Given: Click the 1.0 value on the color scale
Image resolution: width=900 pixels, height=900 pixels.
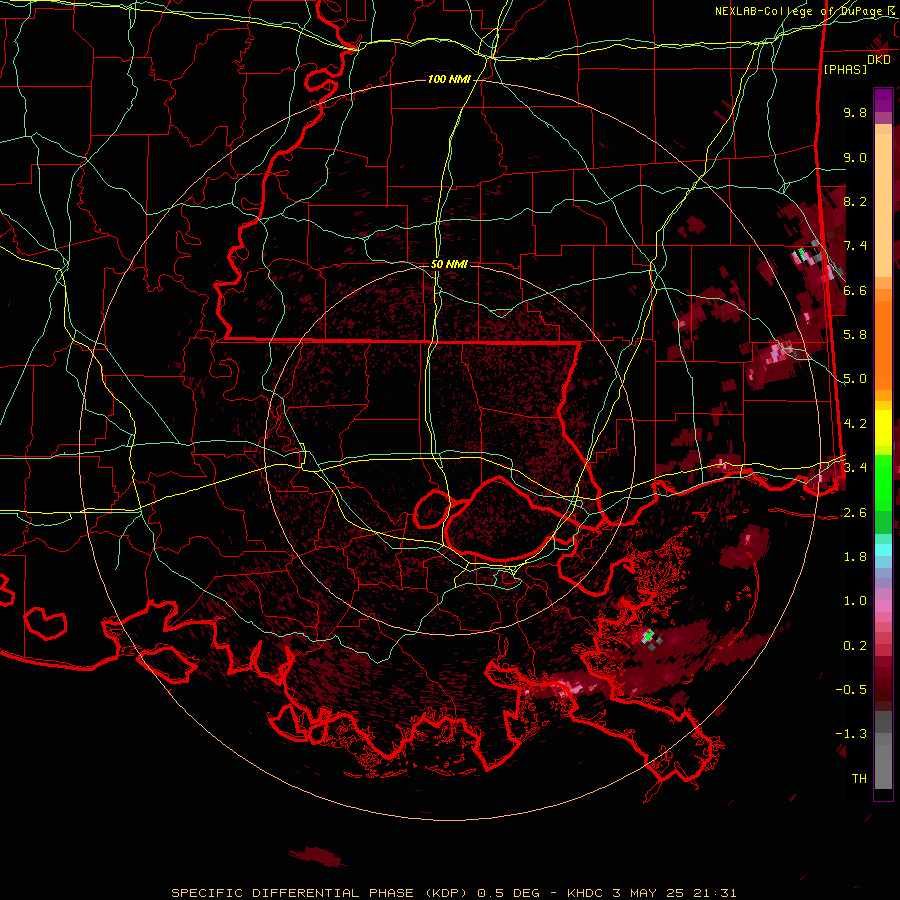Looking at the screenshot, I should click(x=855, y=600).
